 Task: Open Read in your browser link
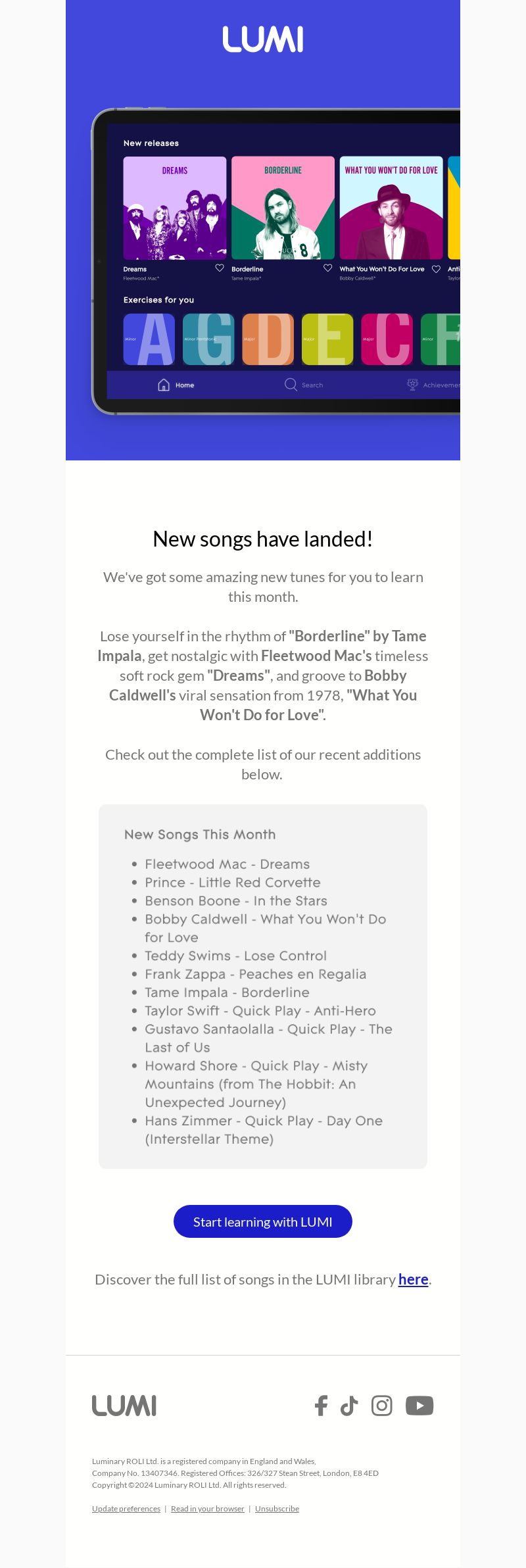tap(208, 1509)
